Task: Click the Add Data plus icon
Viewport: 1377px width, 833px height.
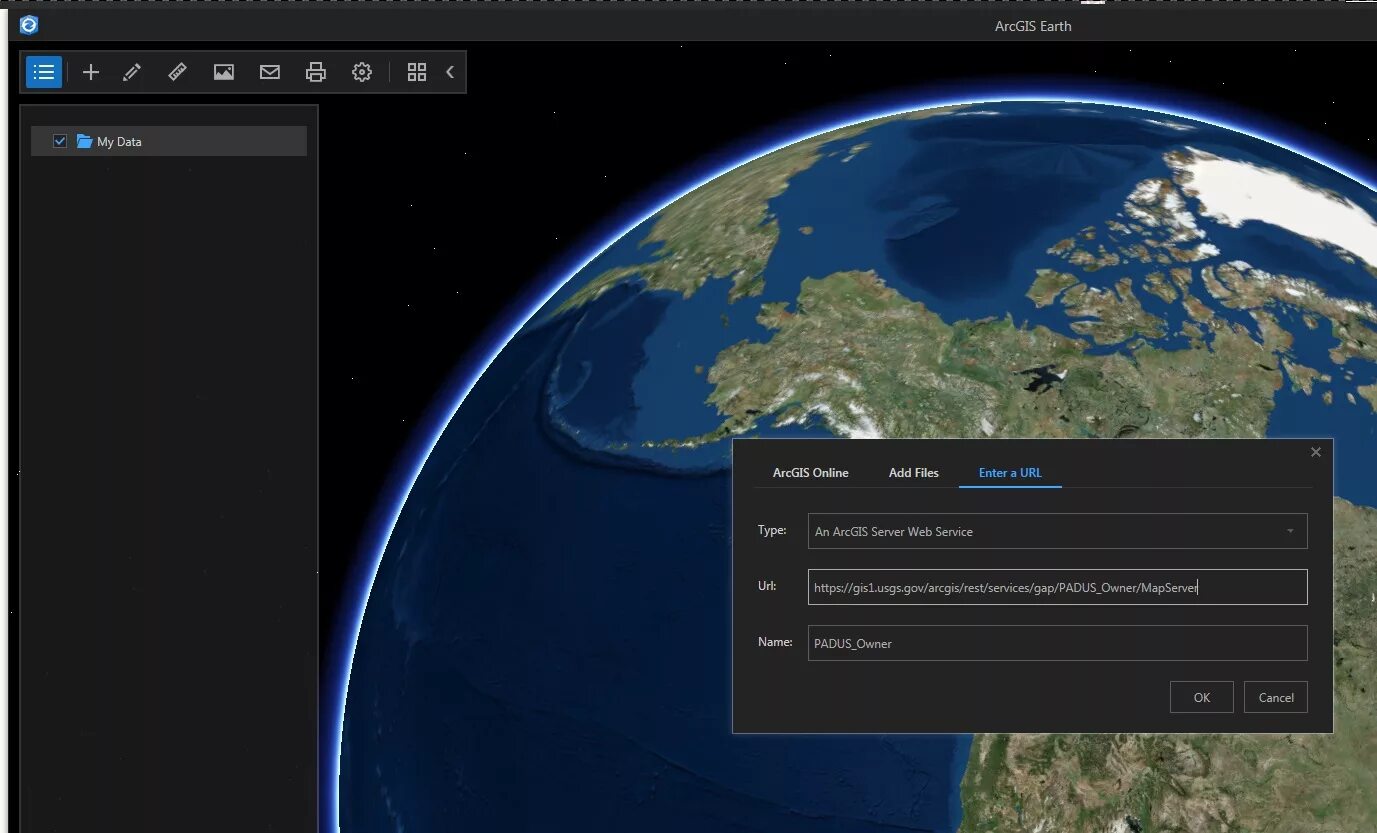Action: tap(91, 72)
